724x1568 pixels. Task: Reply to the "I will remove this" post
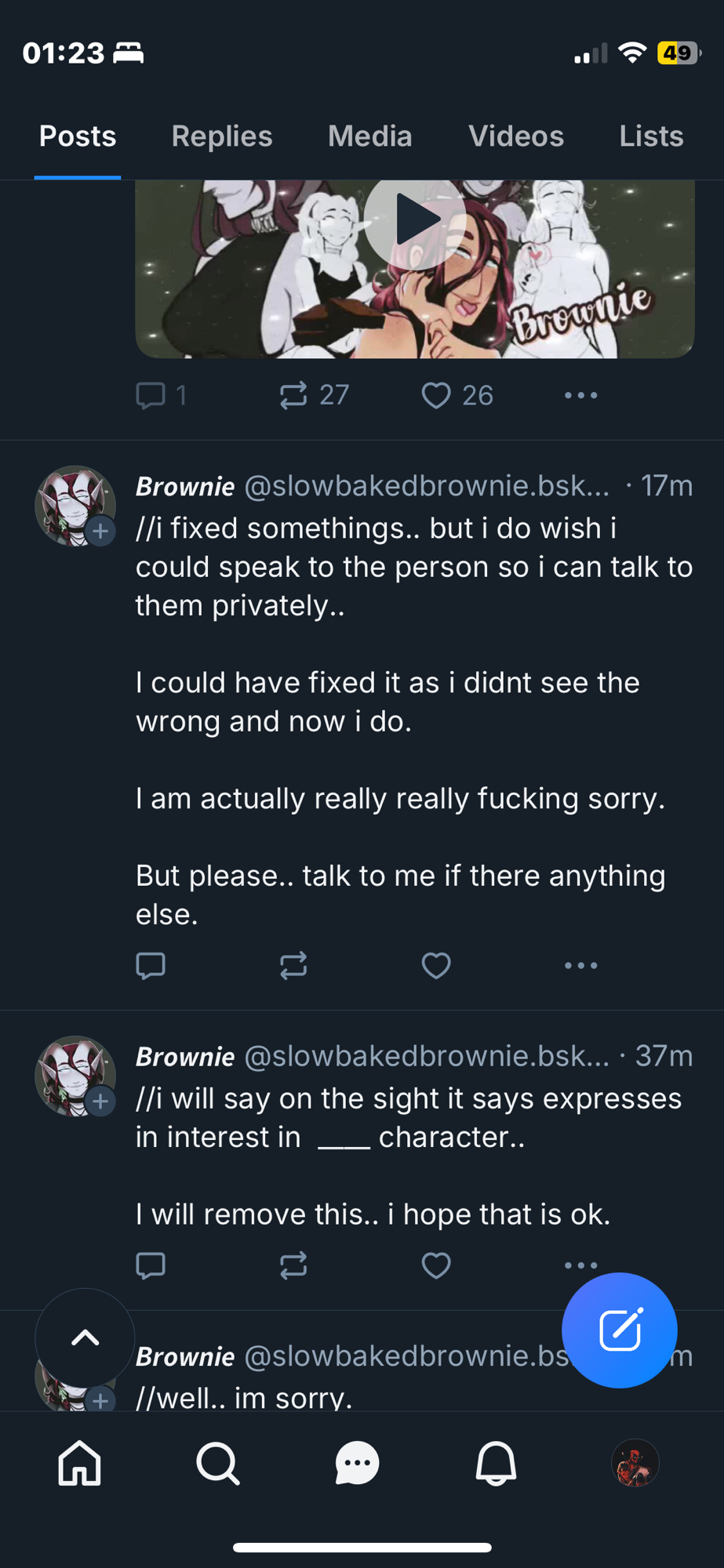tap(151, 1265)
